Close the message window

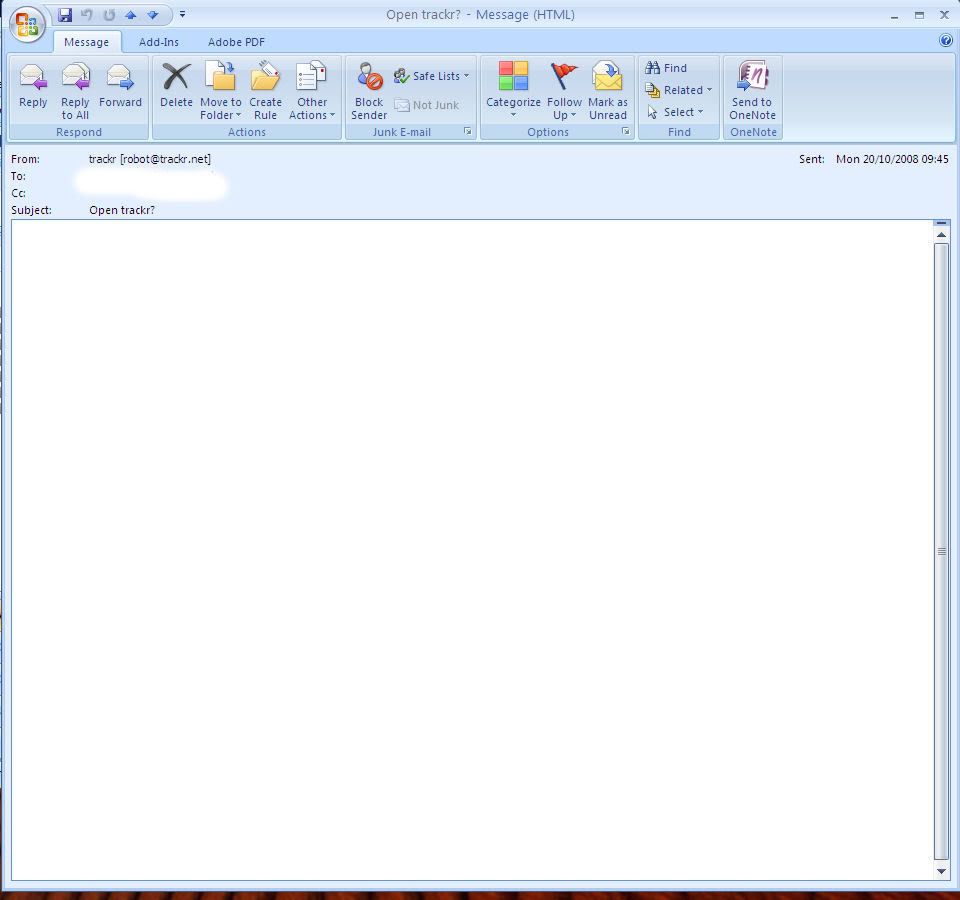(x=944, y=15)
